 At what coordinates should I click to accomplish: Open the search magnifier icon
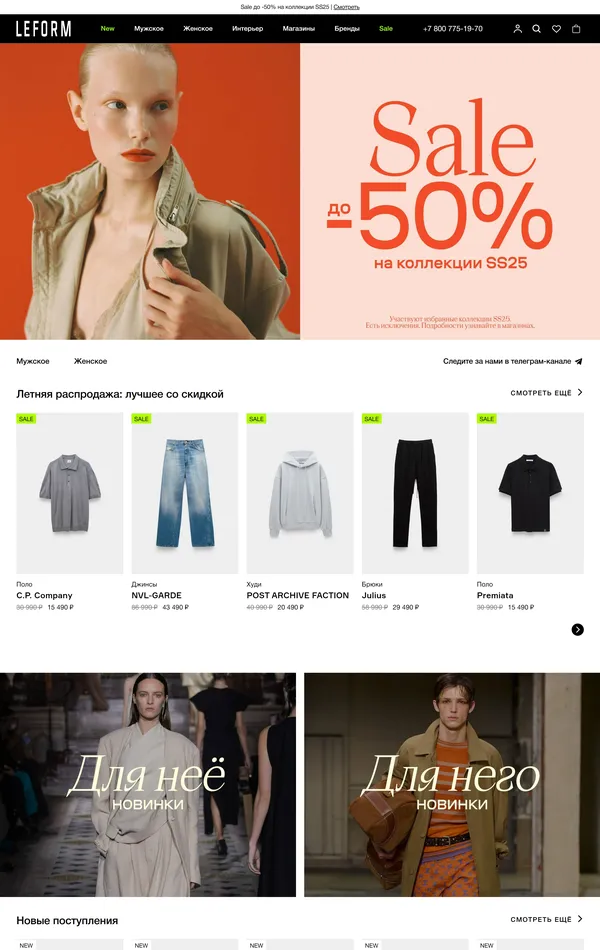pyautogui.click(x=536, y=28)
